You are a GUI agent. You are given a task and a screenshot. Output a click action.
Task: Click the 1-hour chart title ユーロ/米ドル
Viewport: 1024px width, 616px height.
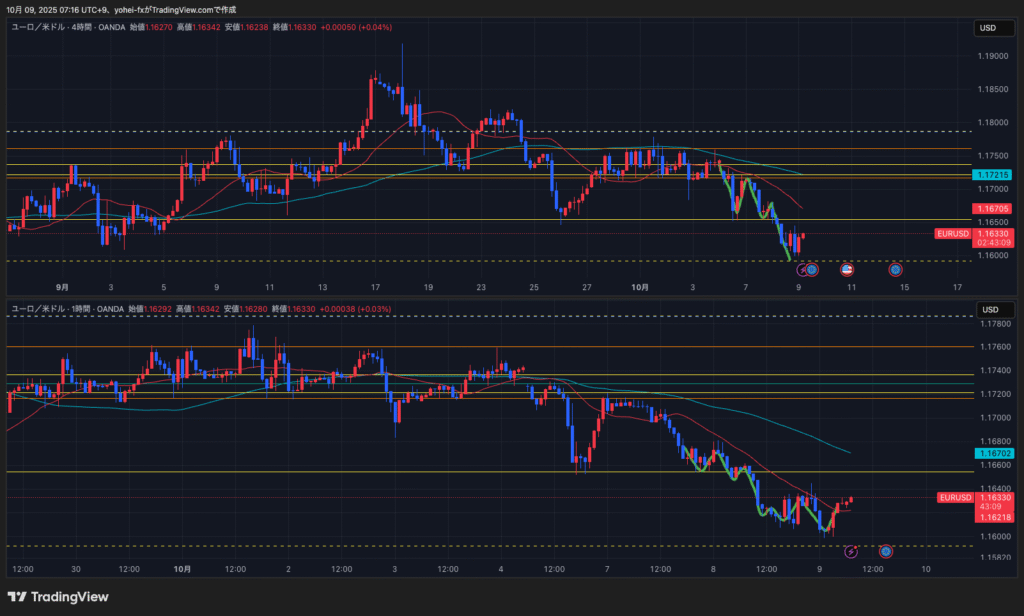coord(40,309)
